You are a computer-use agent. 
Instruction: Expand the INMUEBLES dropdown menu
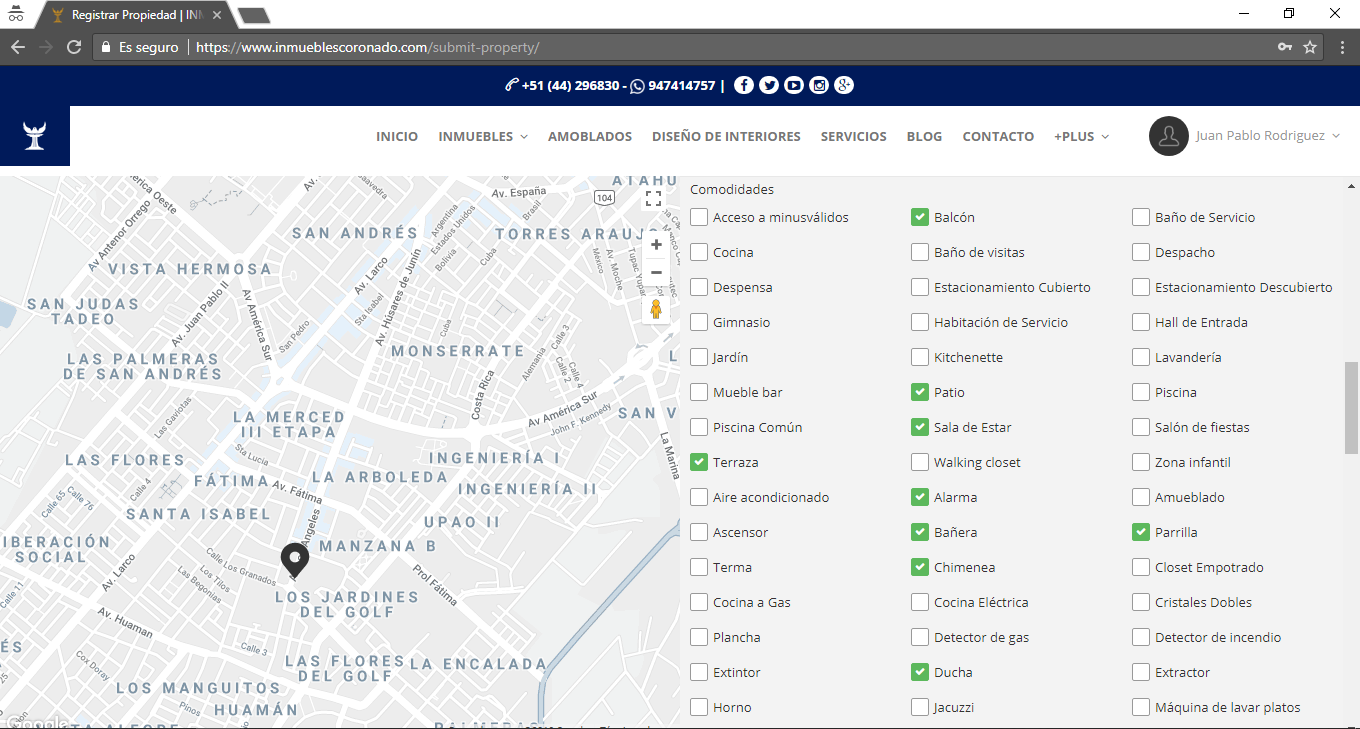point(483,136)
